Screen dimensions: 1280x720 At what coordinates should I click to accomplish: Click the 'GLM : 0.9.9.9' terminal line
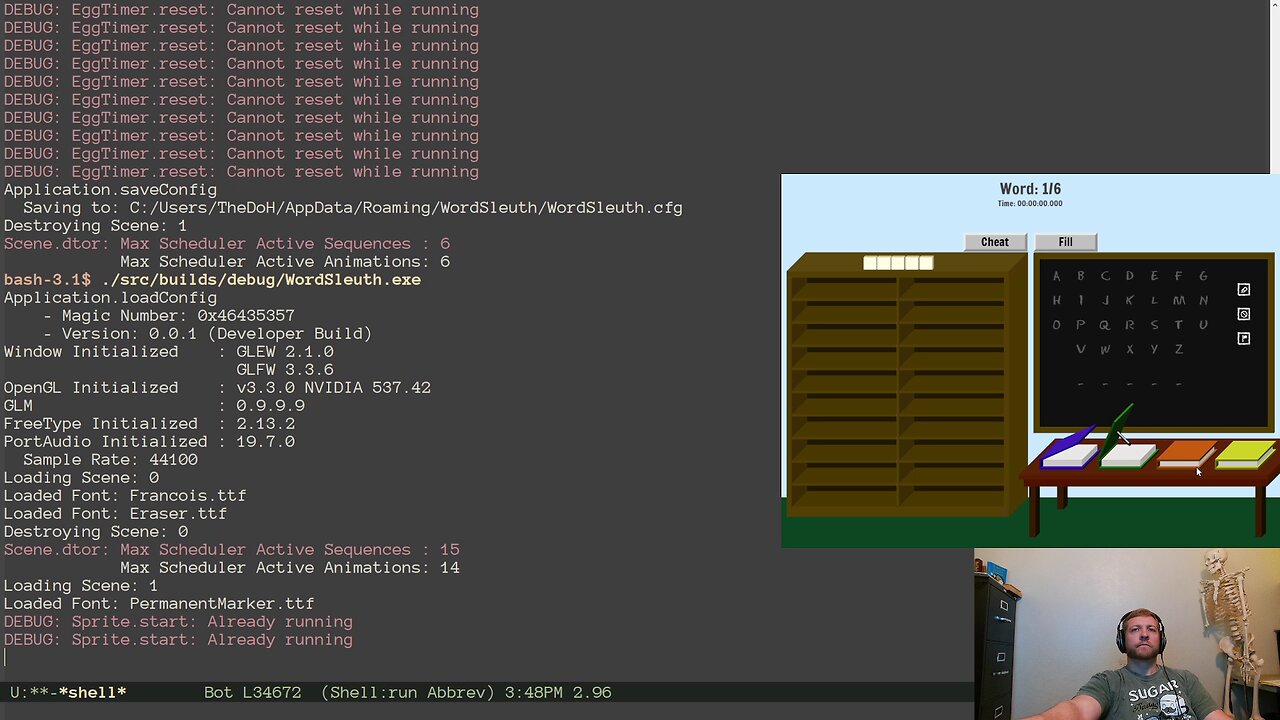click(x=154, y=406)
